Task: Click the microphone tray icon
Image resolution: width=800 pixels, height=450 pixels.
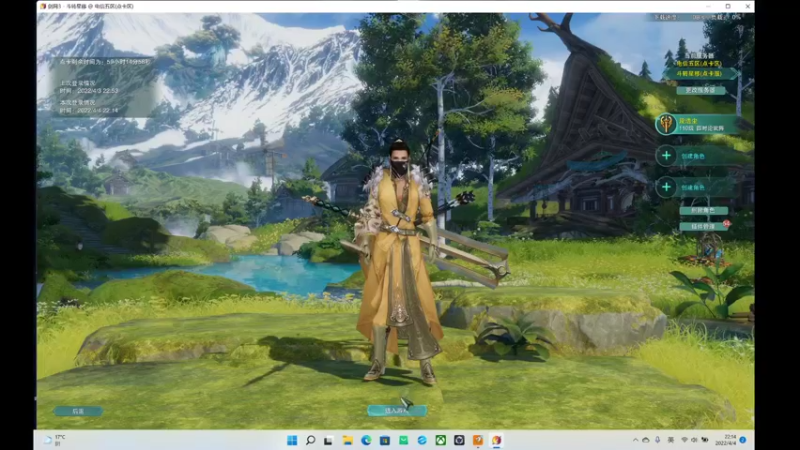Action: pyautogui.click(x=658, y=440)
